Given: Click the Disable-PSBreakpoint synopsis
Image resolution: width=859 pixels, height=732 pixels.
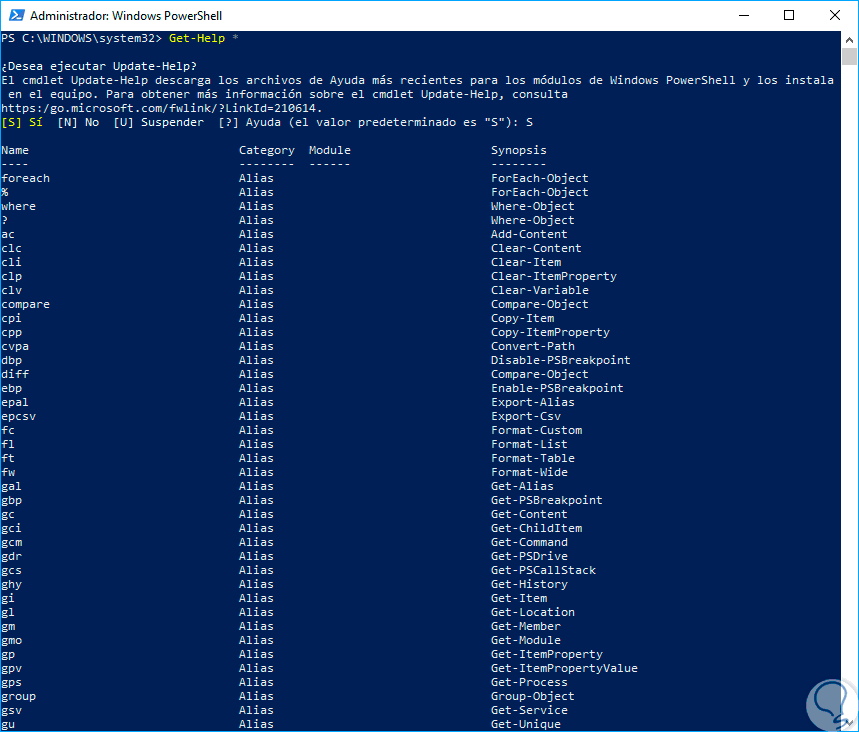Looking at the screenshot, I should click(561, 360).
